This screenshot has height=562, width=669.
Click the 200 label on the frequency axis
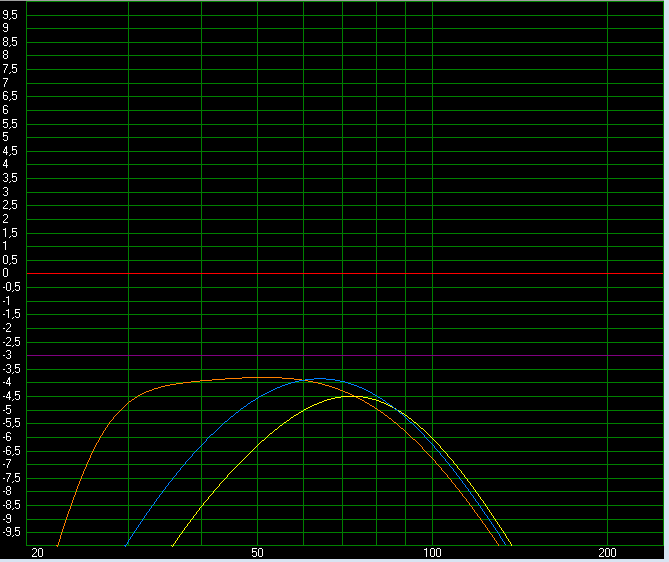(x=607, y=553)
